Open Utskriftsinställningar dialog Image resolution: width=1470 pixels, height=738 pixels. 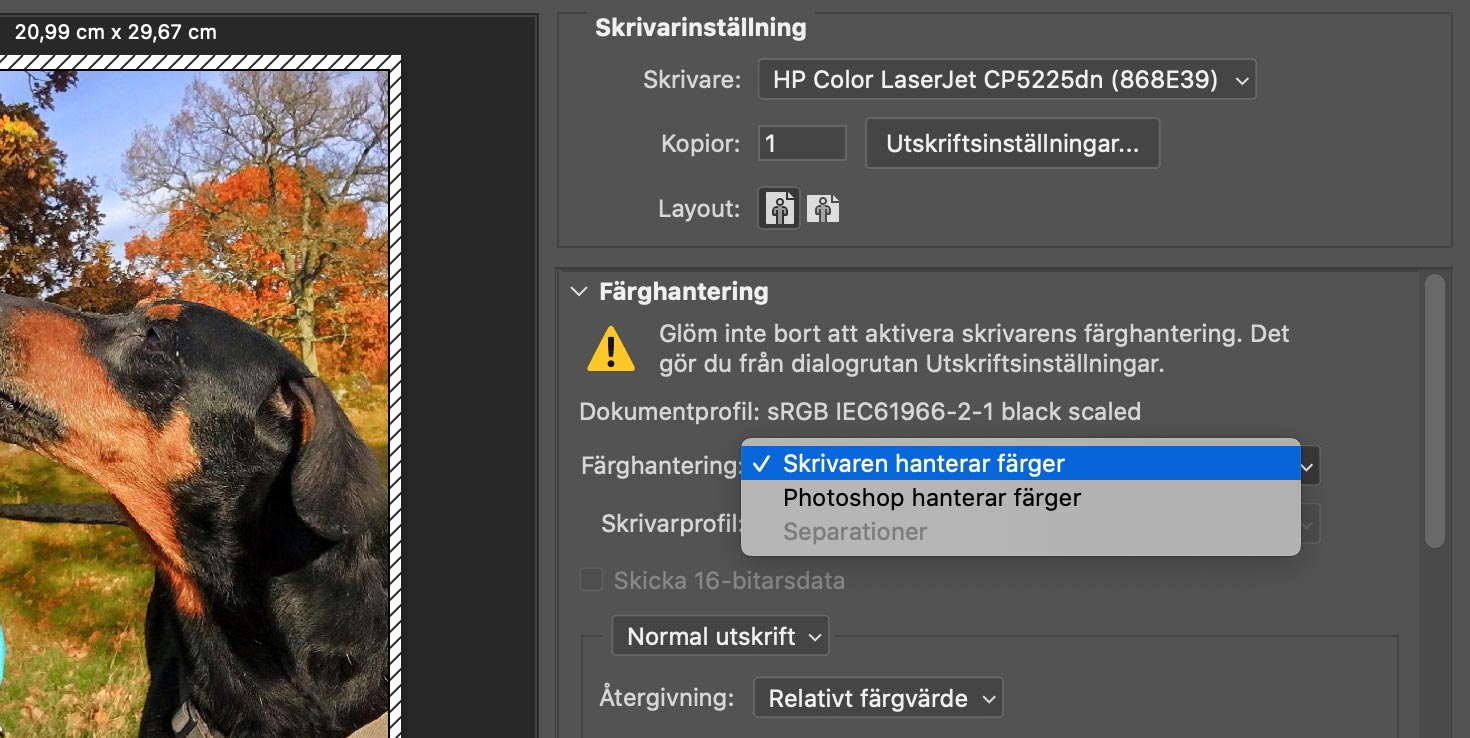click(x=1012, y=143)
